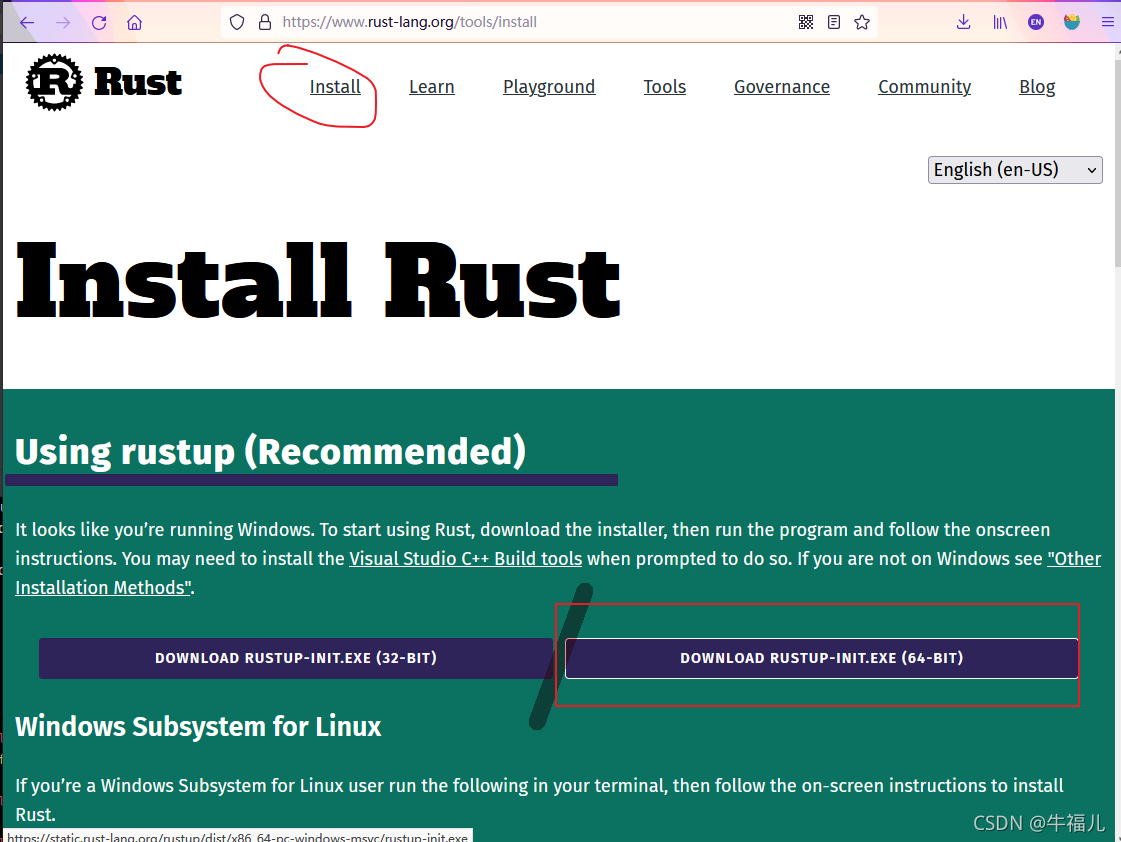Toggle reader view icon in address bar
Image resolution: width=1121 pixels, height=842 pixels.
pos(834,22)
